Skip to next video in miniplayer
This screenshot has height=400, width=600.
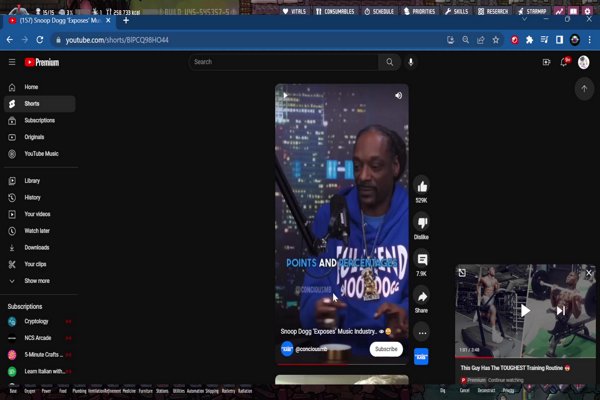click(x=561, y=311)
